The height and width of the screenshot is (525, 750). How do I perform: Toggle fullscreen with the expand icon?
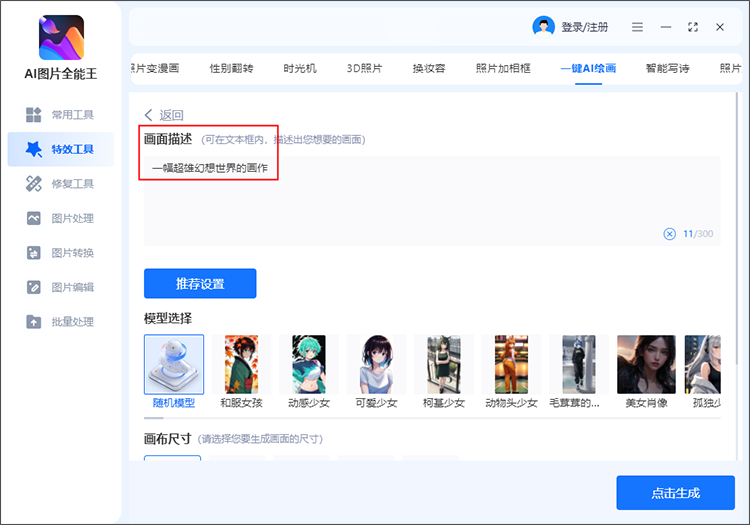coord(693,27)
